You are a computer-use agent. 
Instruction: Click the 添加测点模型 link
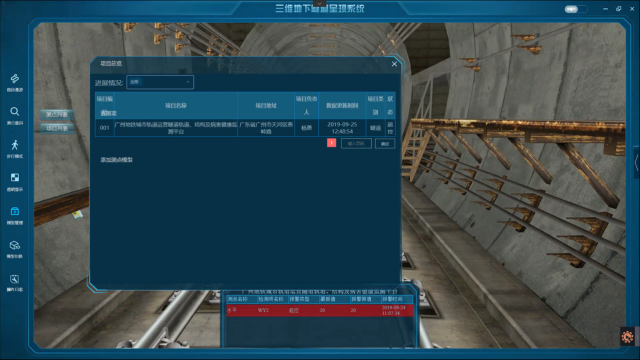116,160
